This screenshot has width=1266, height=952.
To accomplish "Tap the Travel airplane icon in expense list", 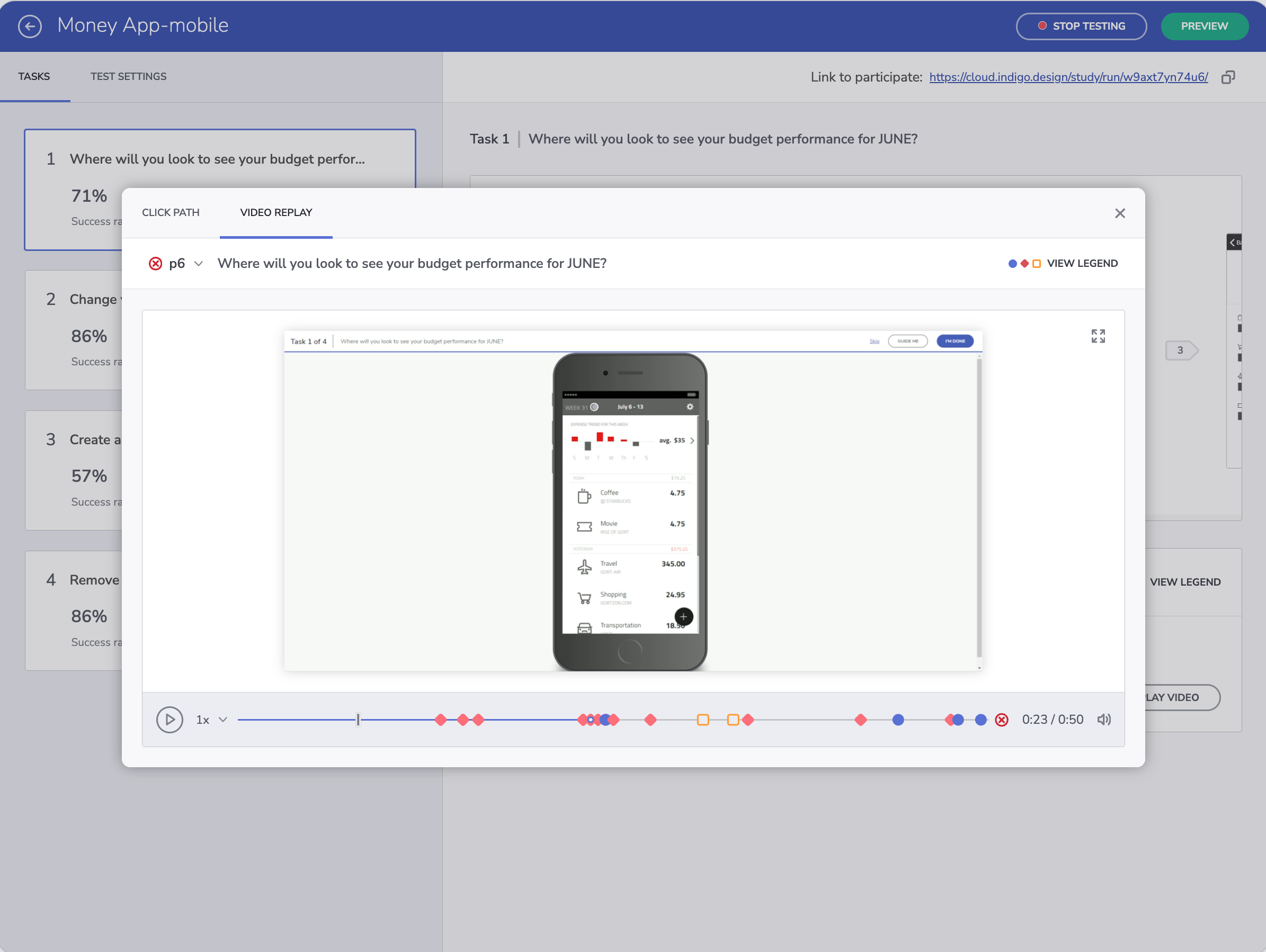I will [x=584, y=567].
